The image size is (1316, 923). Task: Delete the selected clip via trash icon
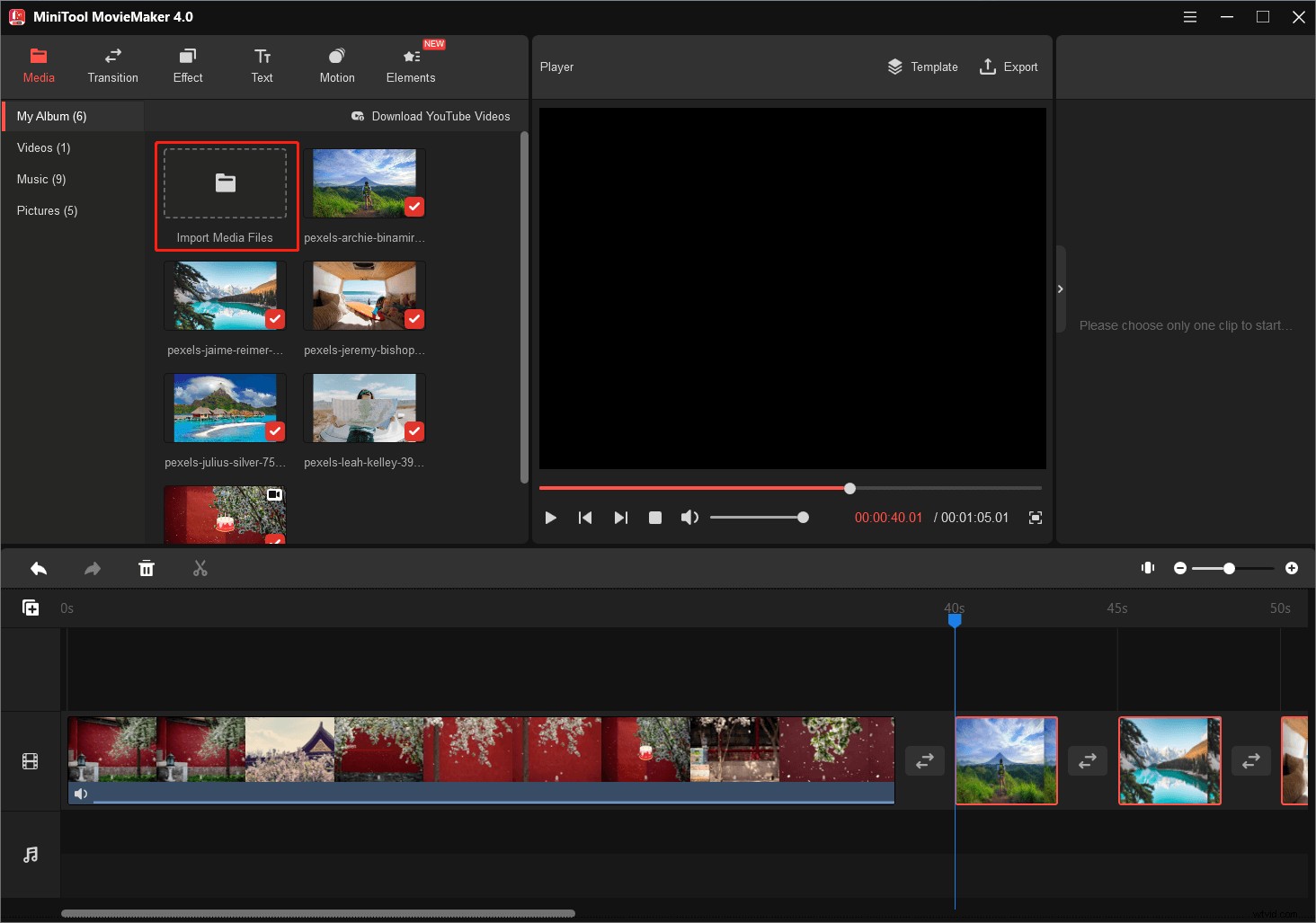(147, 568)
